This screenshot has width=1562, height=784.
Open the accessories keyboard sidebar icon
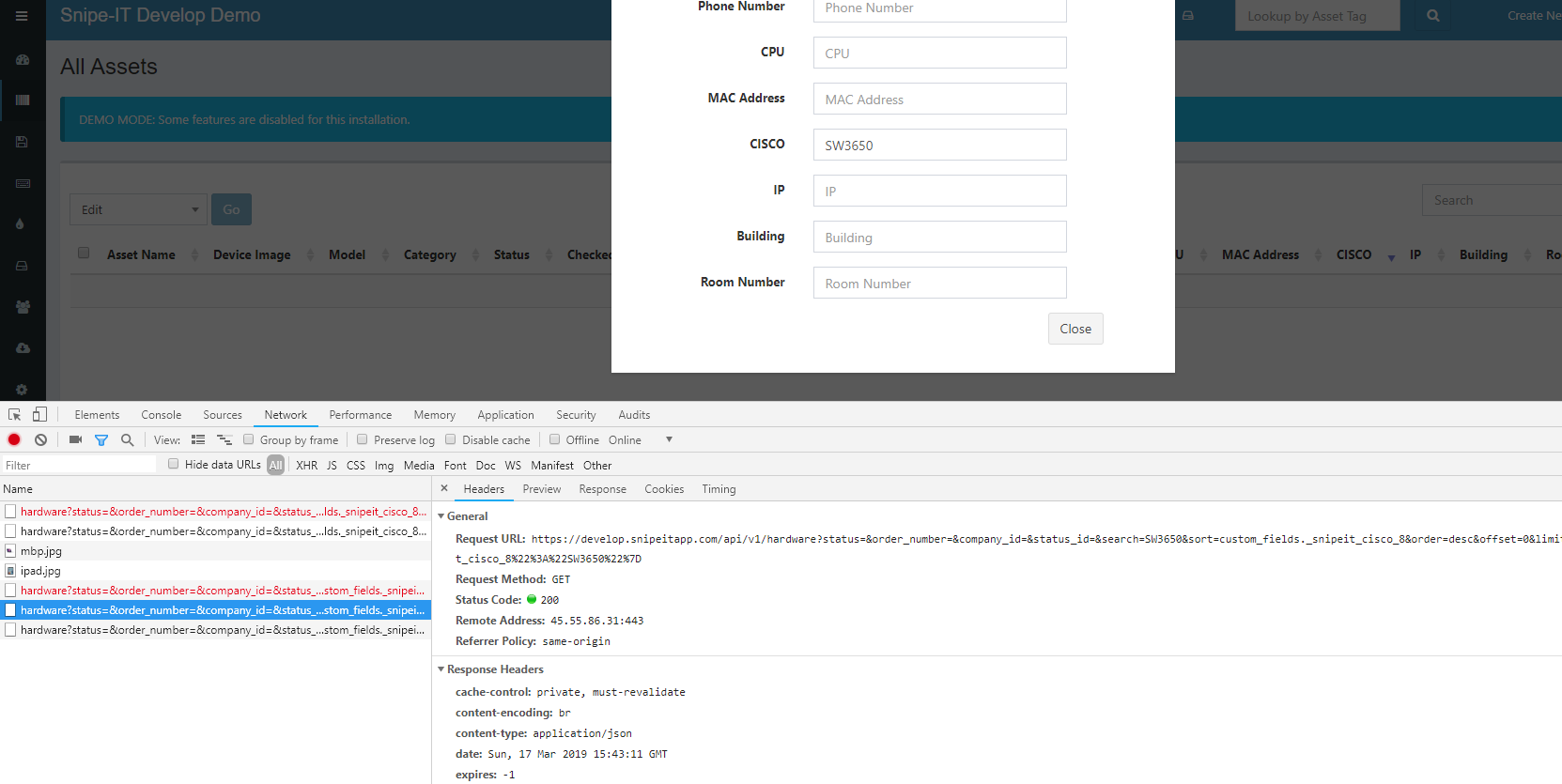coord(23,183)
